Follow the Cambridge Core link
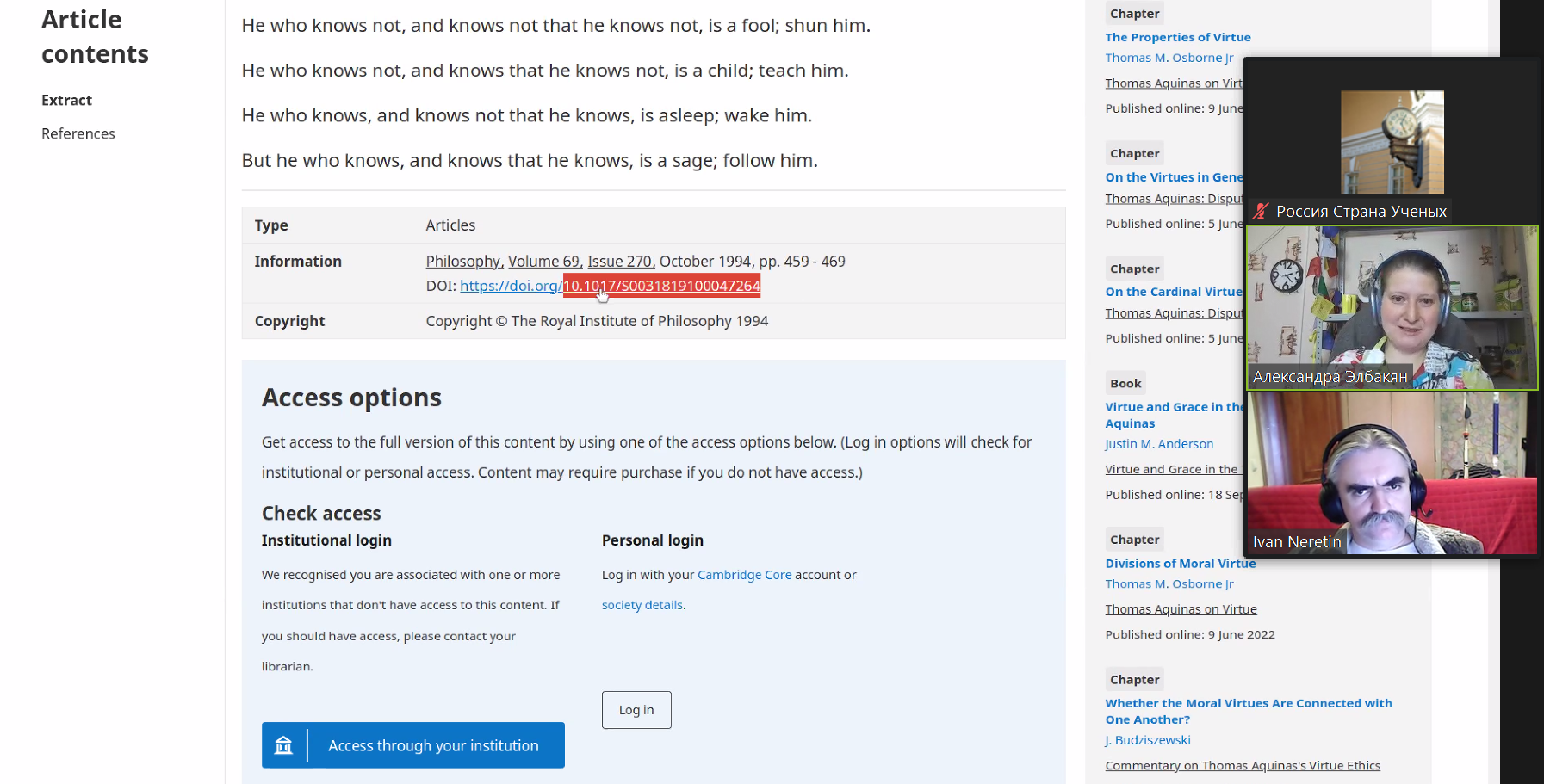 pos(744,575)
